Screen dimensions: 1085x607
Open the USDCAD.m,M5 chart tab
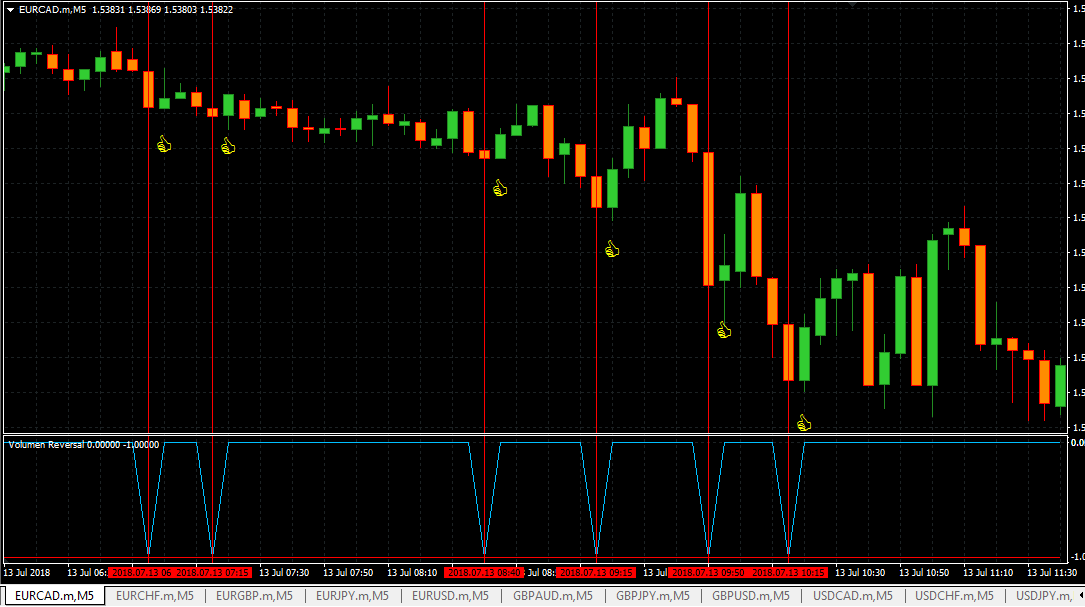click(x=852, y=595)
